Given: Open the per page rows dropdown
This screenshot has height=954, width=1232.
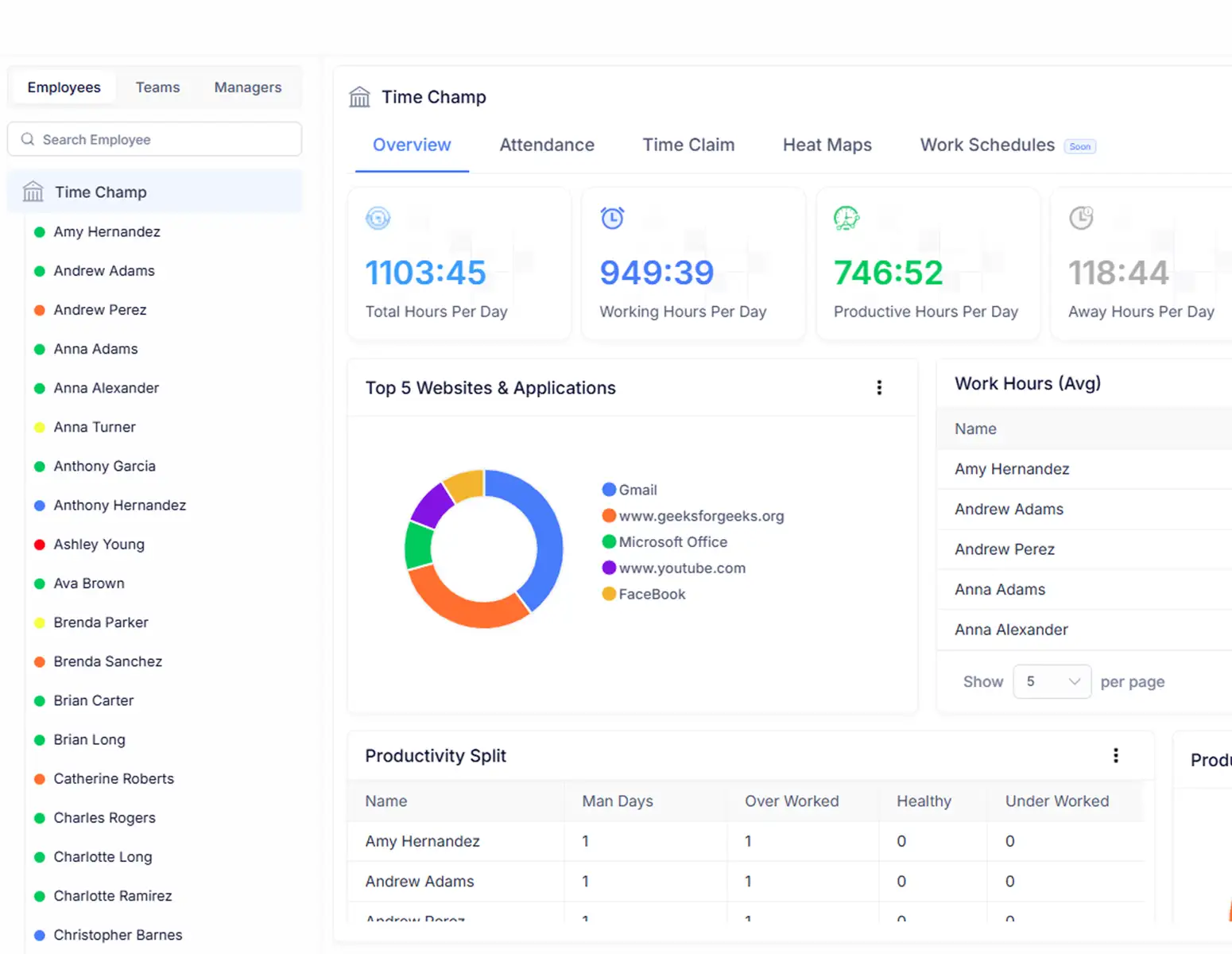Looking at the screenshot, I should tap(1052, 682).
